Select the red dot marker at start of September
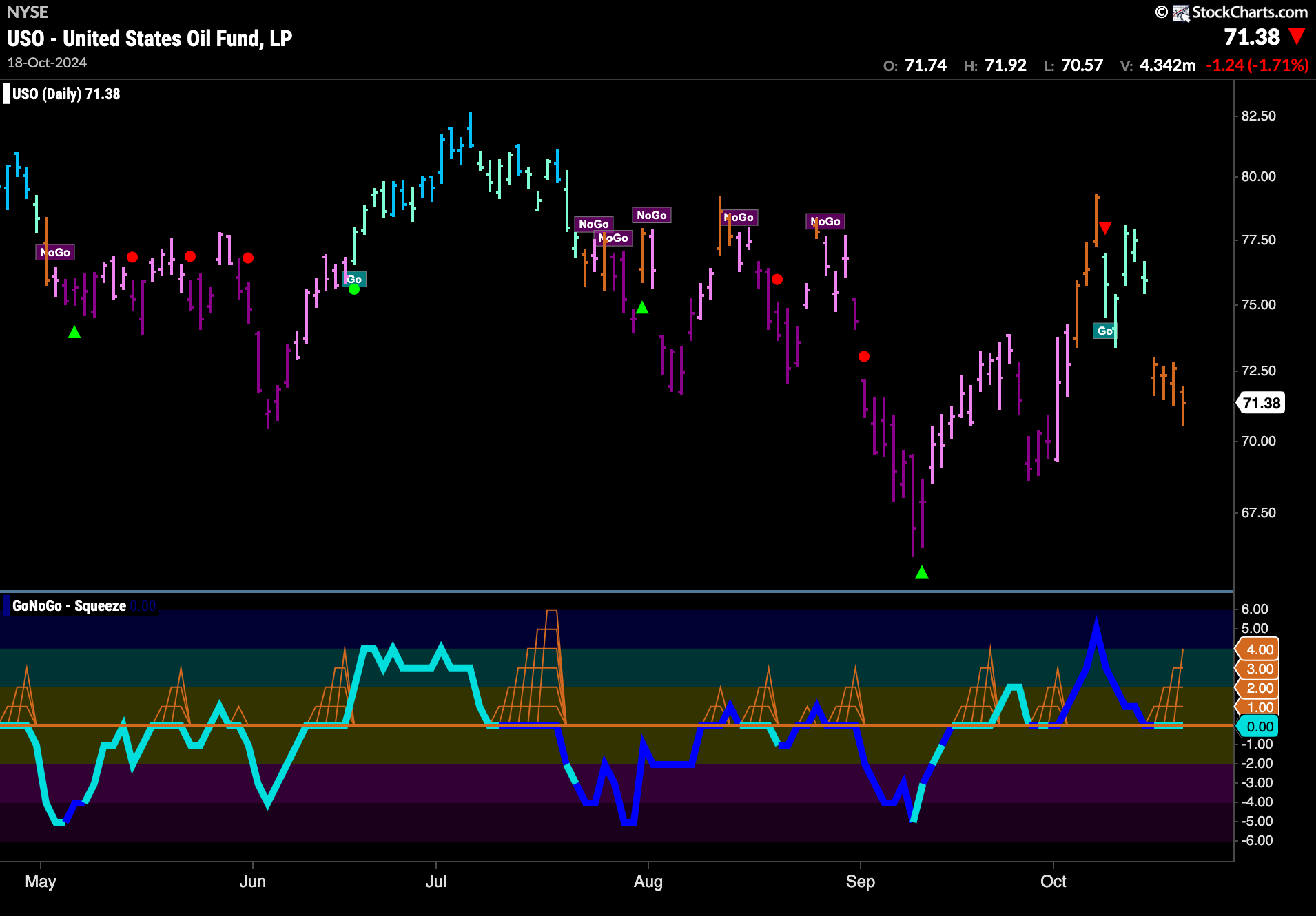The image size is (1316, 916). coord(864,356)
